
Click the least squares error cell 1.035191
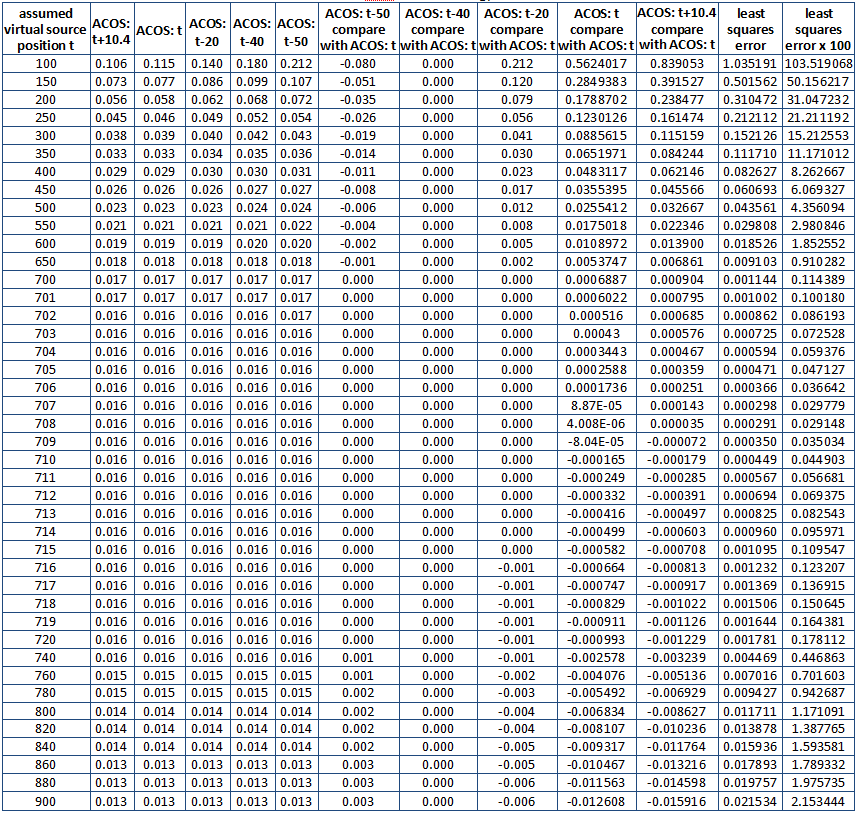pos(750,63)
